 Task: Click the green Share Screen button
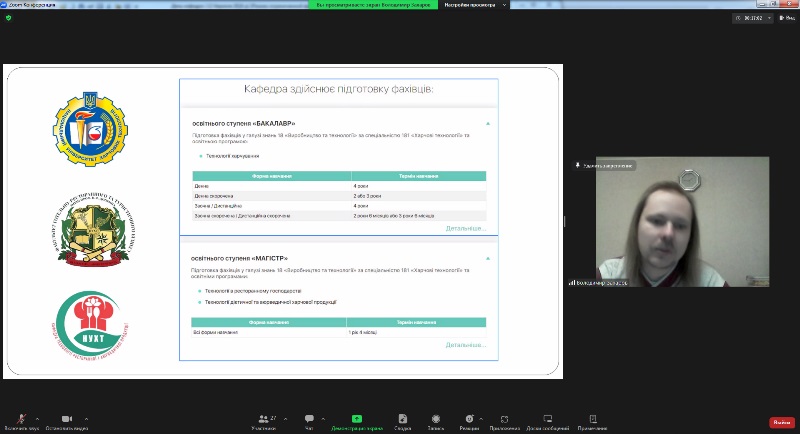[x=357, y=421]
